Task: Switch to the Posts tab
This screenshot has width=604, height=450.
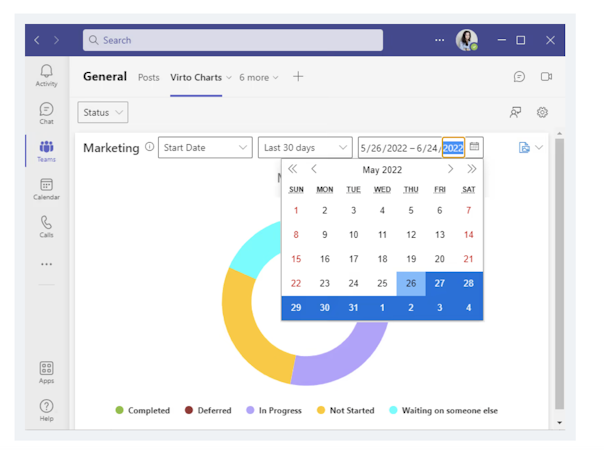Action: click(149, 77)
